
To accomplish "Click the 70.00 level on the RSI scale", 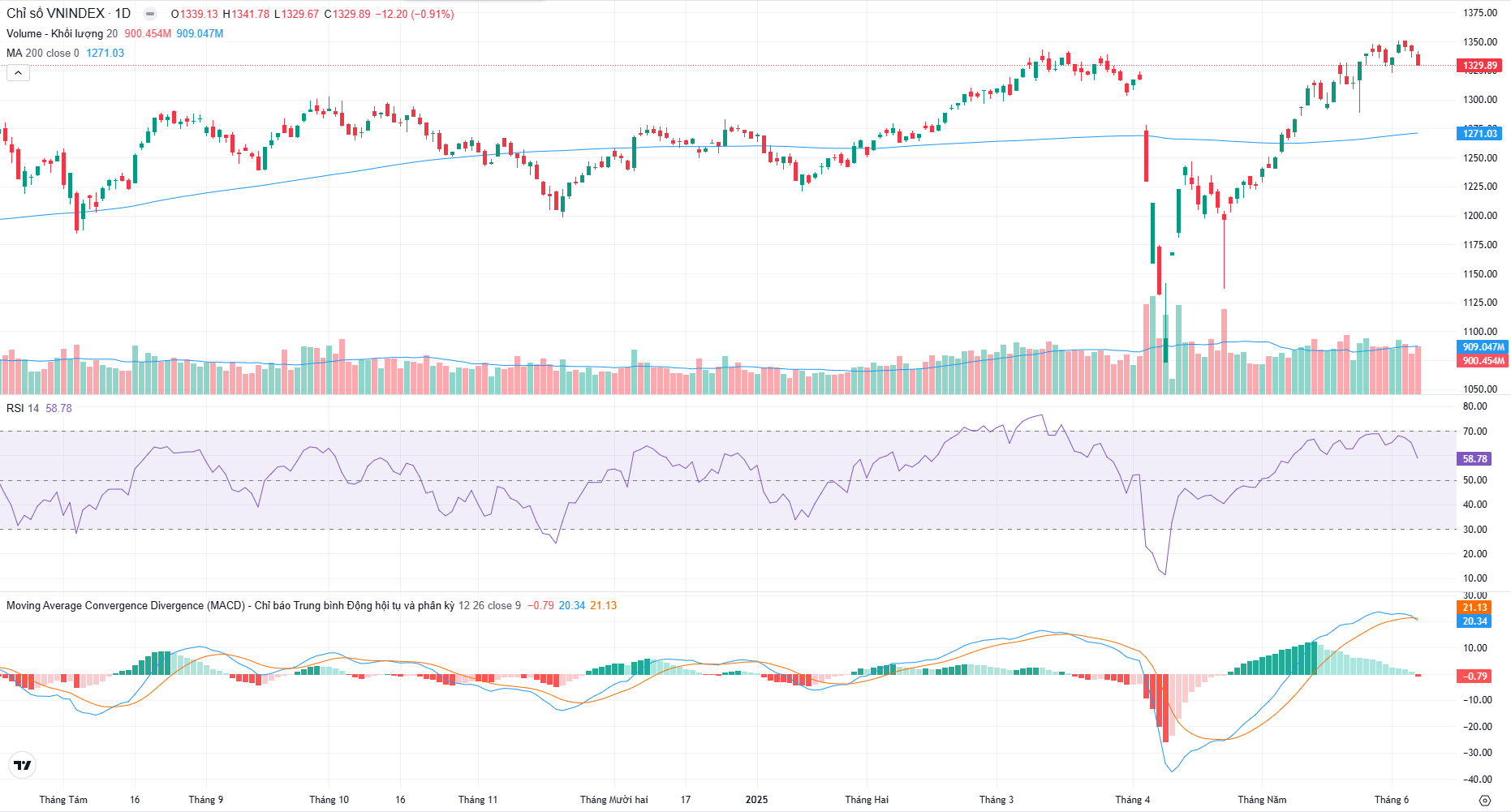I will (1475, 432).
